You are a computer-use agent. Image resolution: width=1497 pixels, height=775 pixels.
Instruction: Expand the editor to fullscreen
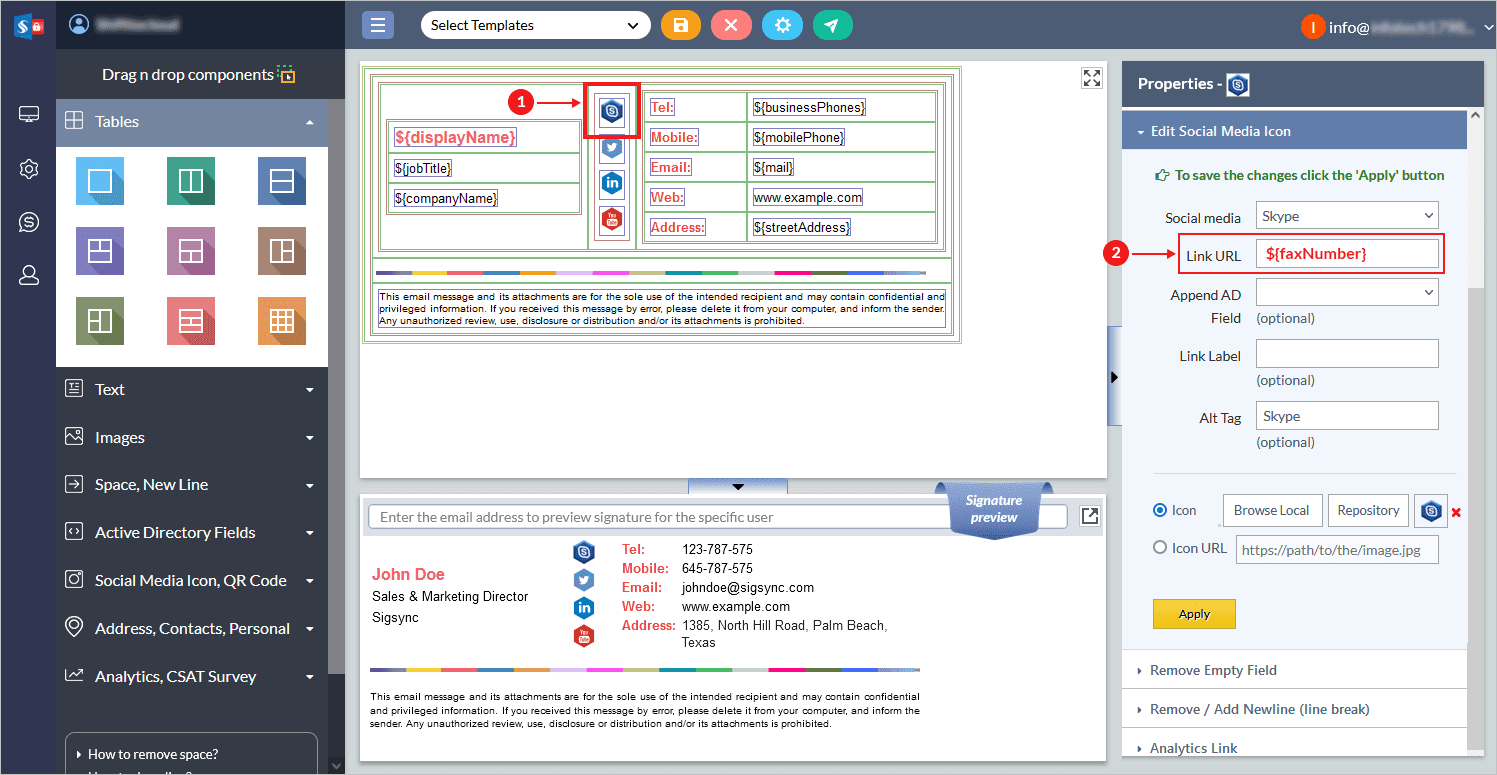[1091, 78]
